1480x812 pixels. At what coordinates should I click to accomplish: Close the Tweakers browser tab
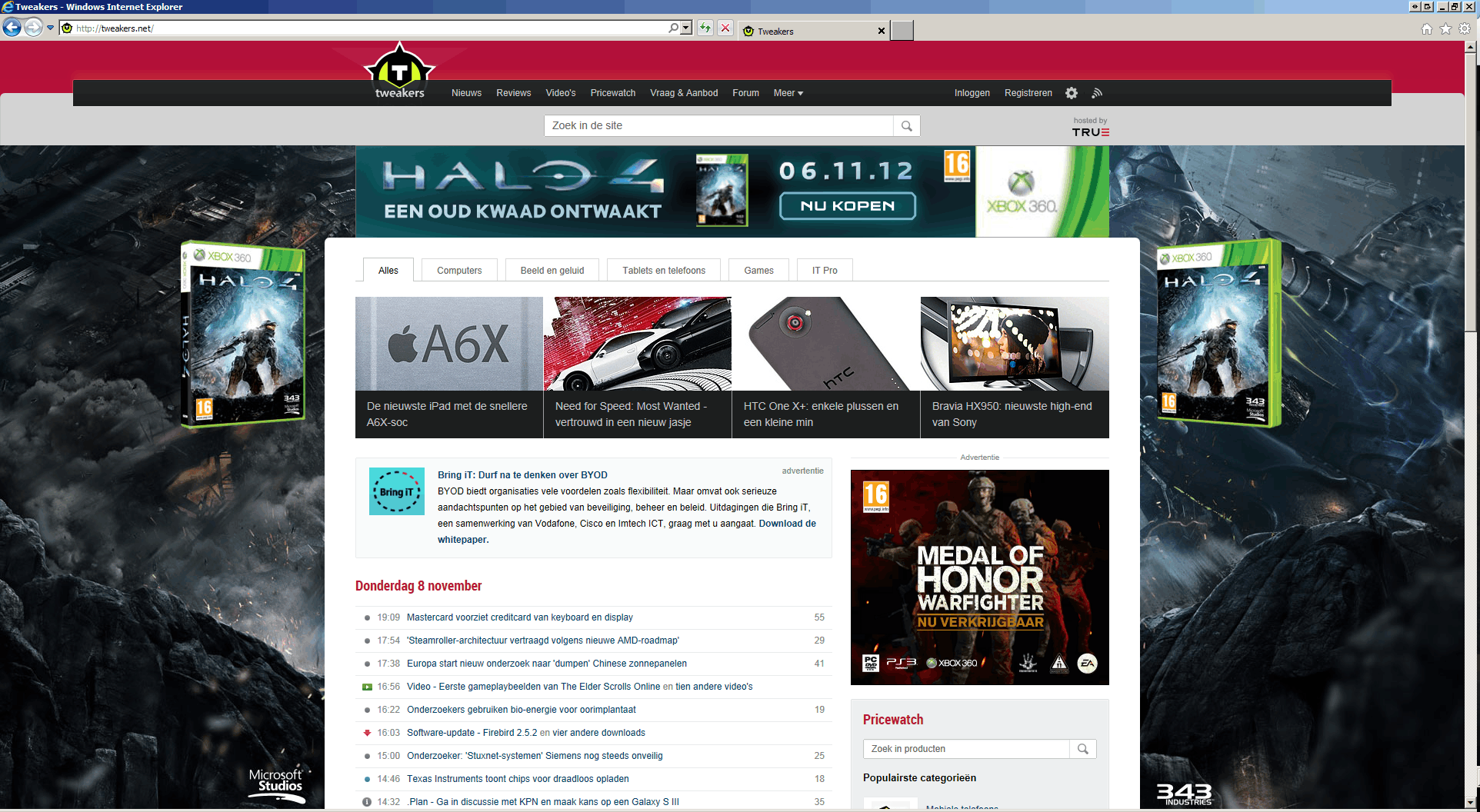click(882, 31)
